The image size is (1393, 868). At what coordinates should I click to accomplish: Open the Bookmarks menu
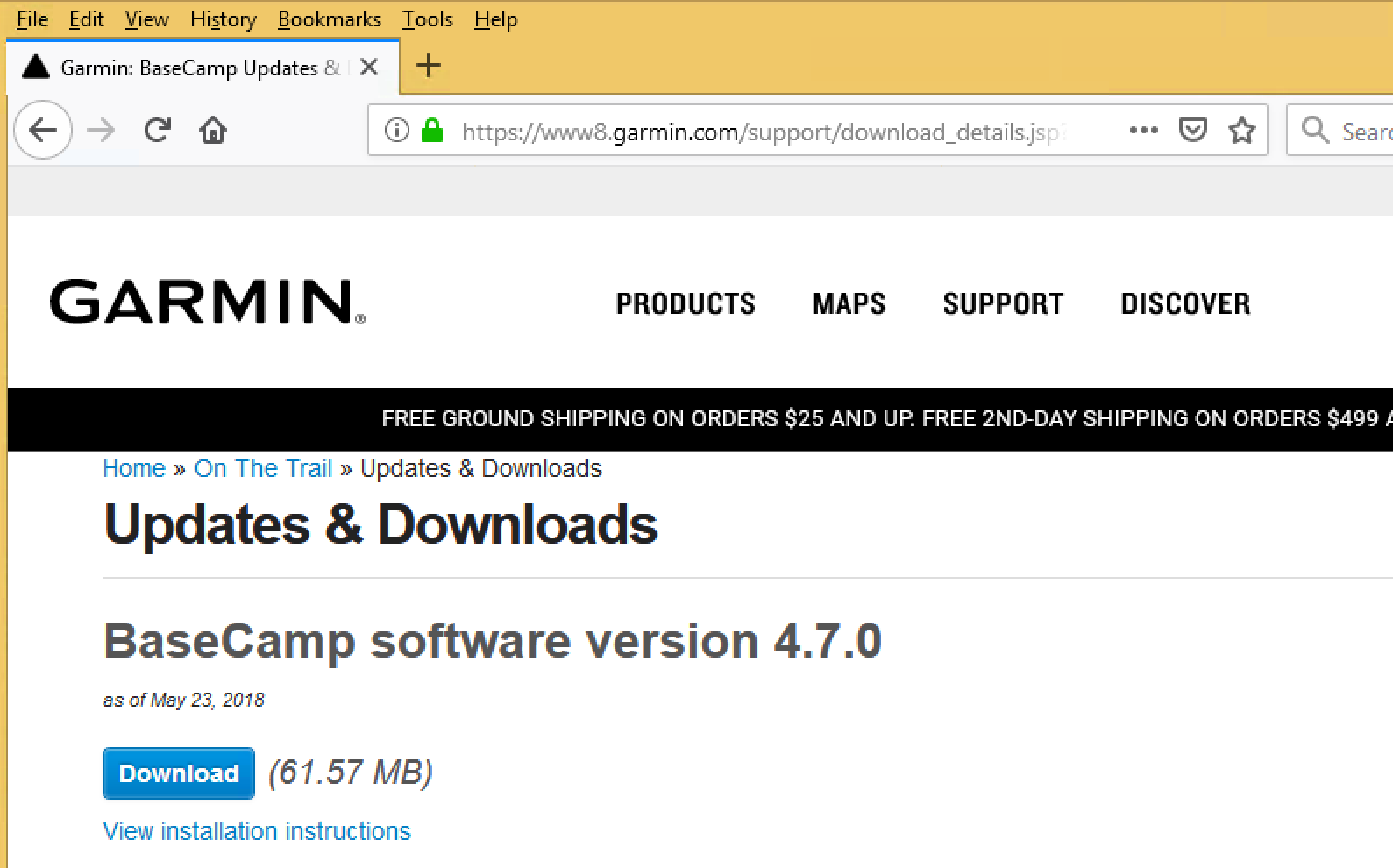coord(330,19)
